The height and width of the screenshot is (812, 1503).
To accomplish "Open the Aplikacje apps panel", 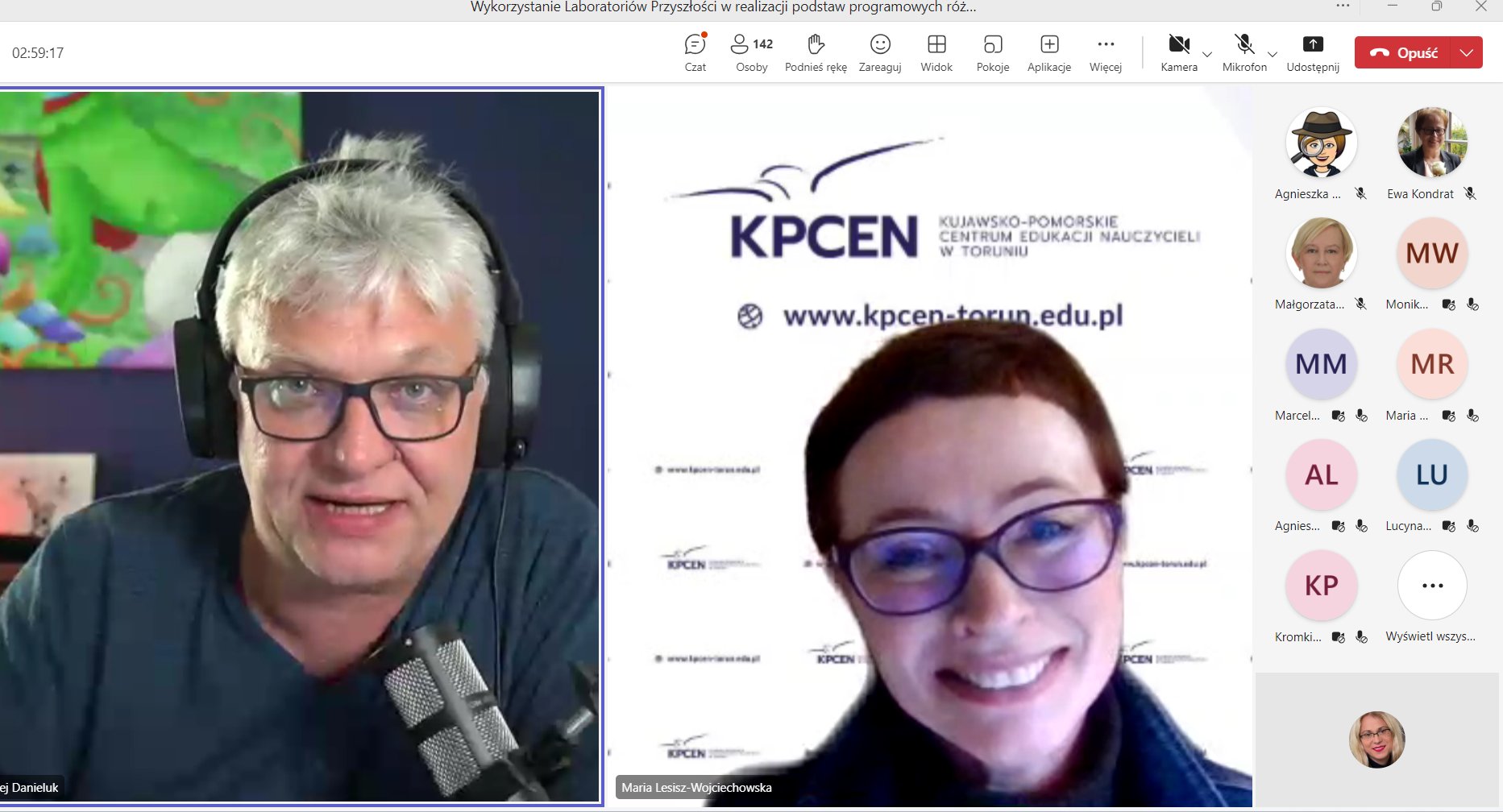I will click(x=1049, y=53).
